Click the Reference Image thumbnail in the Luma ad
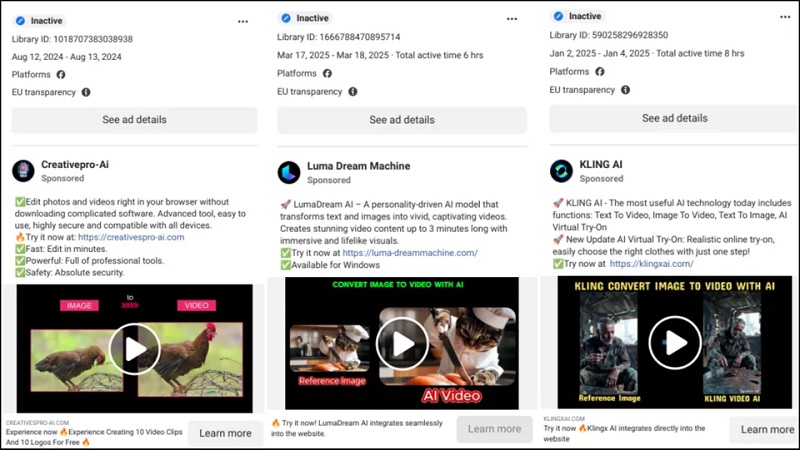This screenshot has width=800, height=450. pyautogui.click(x=330, y=348)
